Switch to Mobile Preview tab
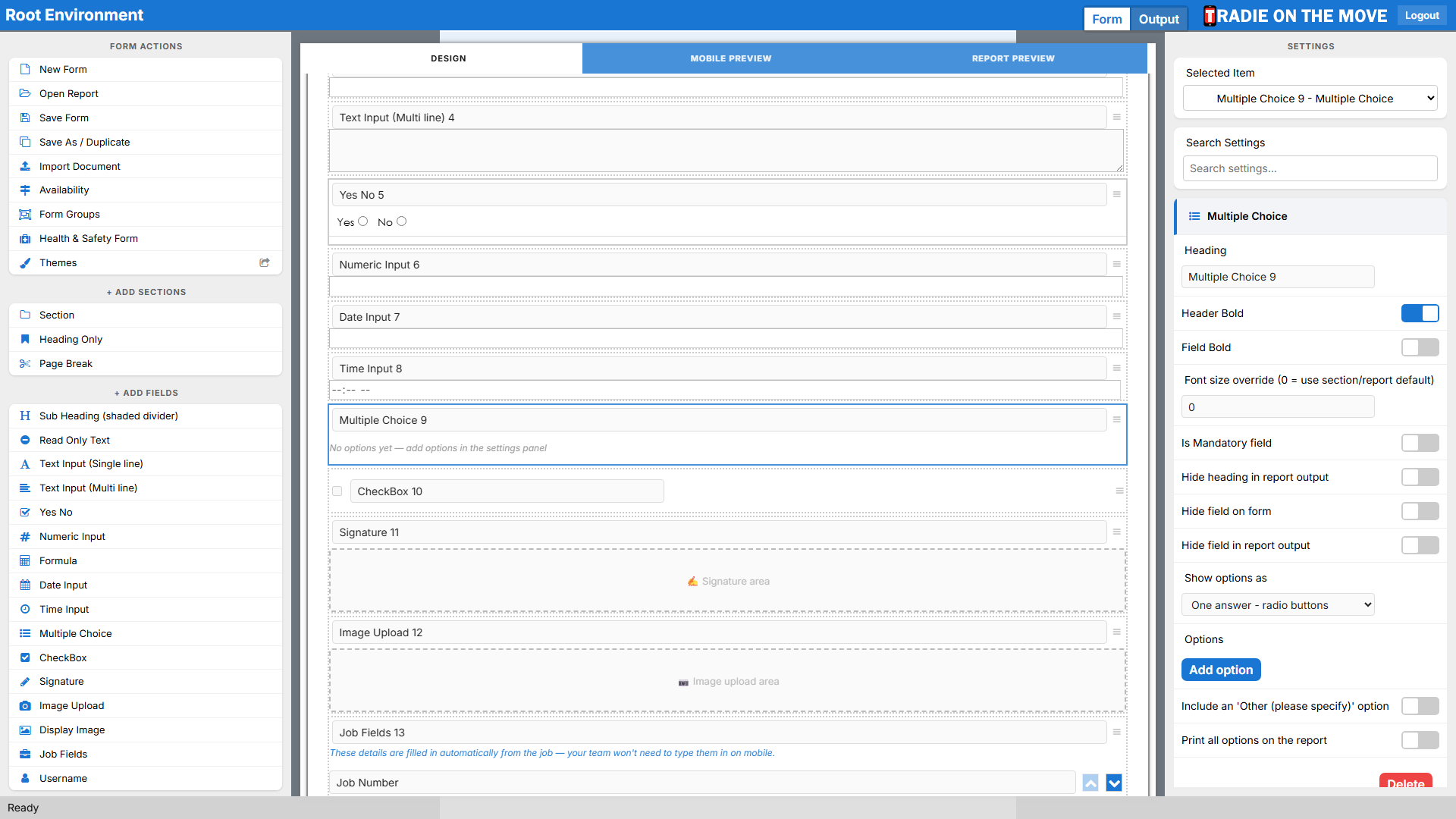Screen dimensions: 1456x819 coord(730,58)
